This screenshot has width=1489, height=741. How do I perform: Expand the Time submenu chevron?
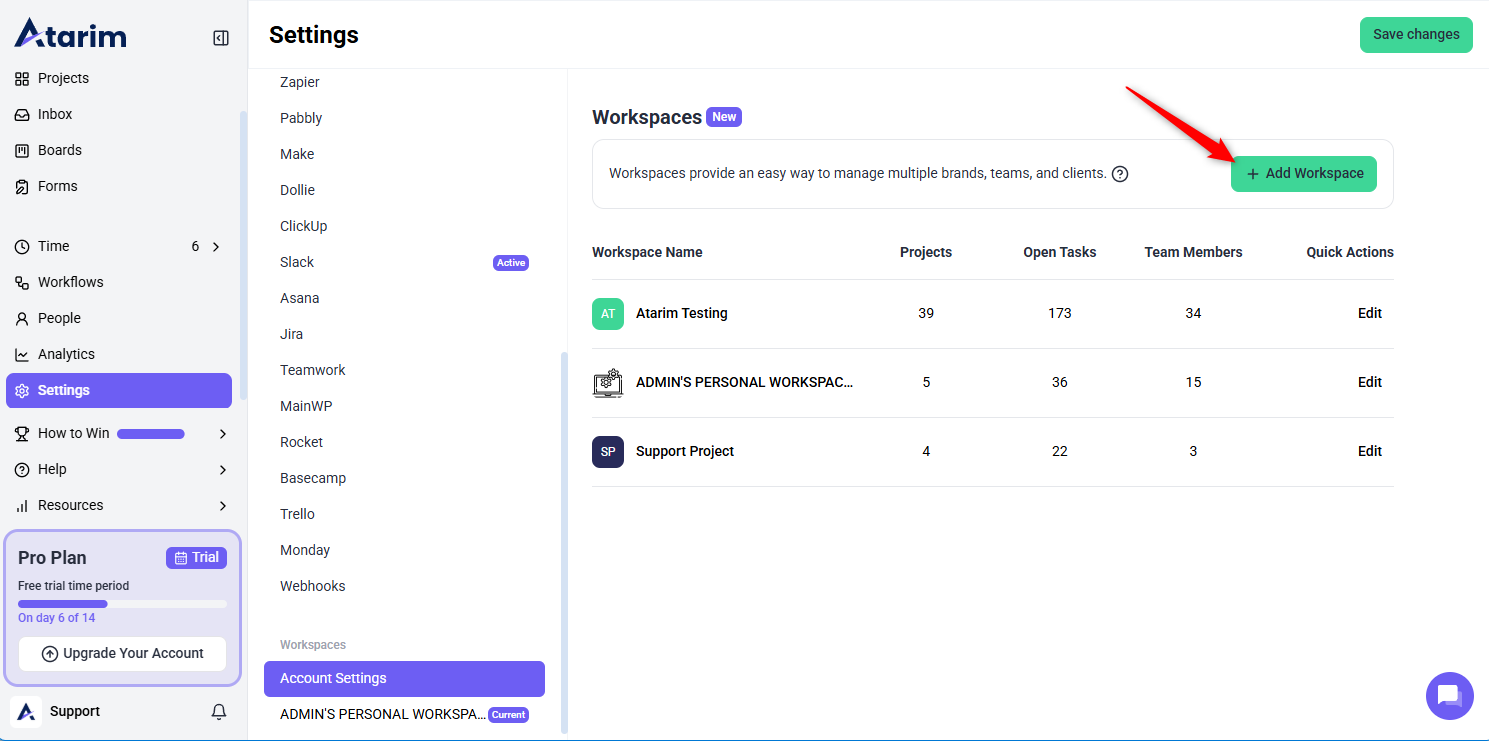coord(216,247)
